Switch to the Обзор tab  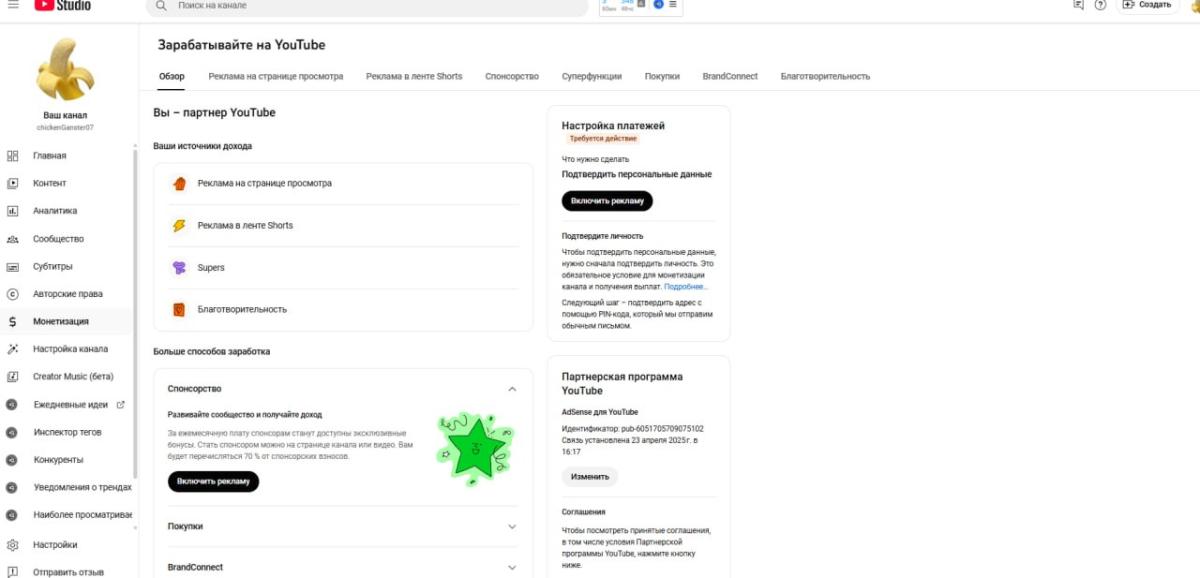click(172, 76)
